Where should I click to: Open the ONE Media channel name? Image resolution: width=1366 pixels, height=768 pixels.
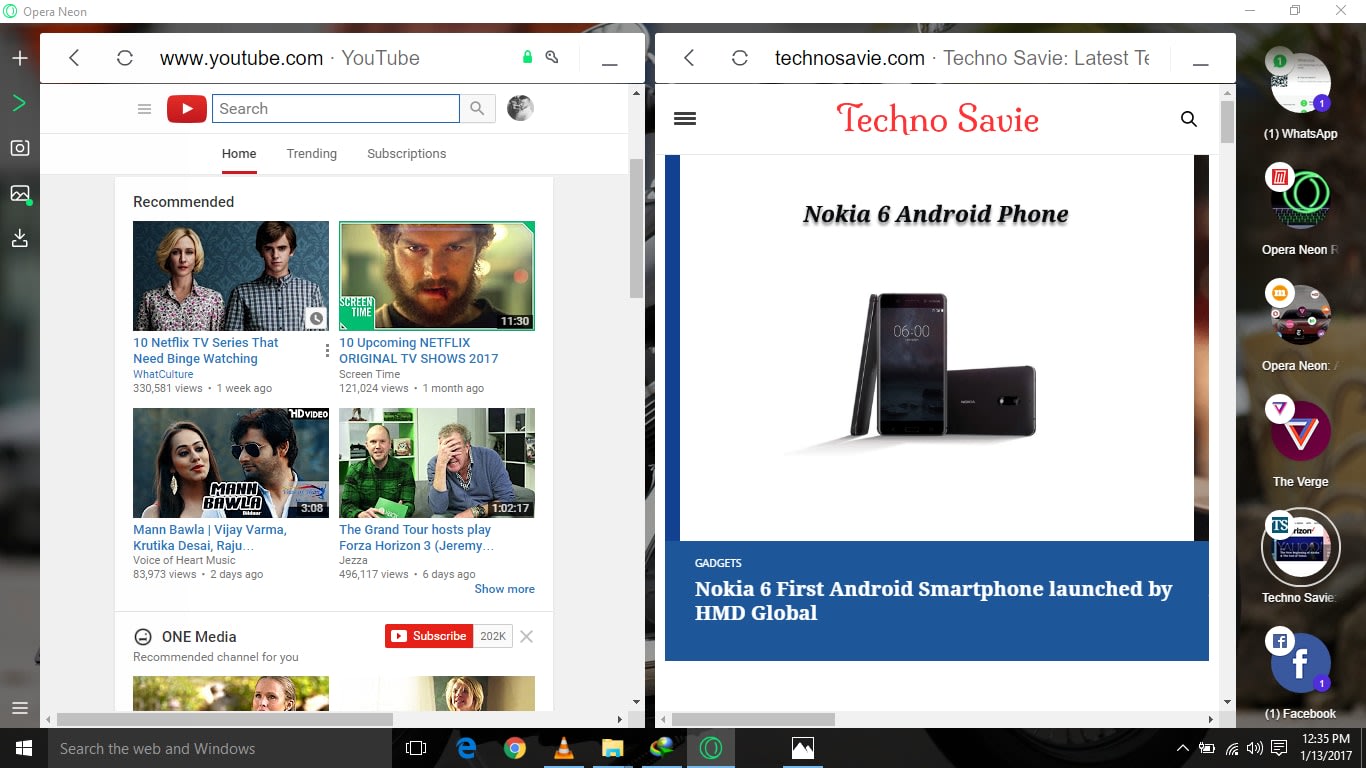click(x=199, y=637)
